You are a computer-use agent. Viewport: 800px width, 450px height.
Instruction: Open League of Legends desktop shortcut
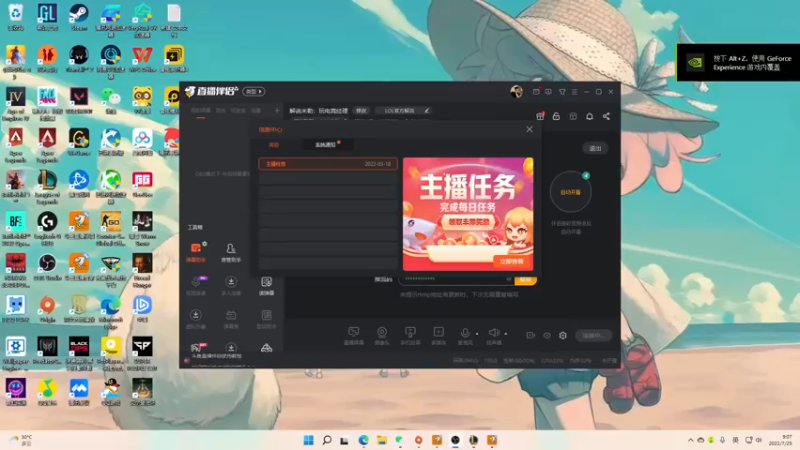click(x=47, y=187)
